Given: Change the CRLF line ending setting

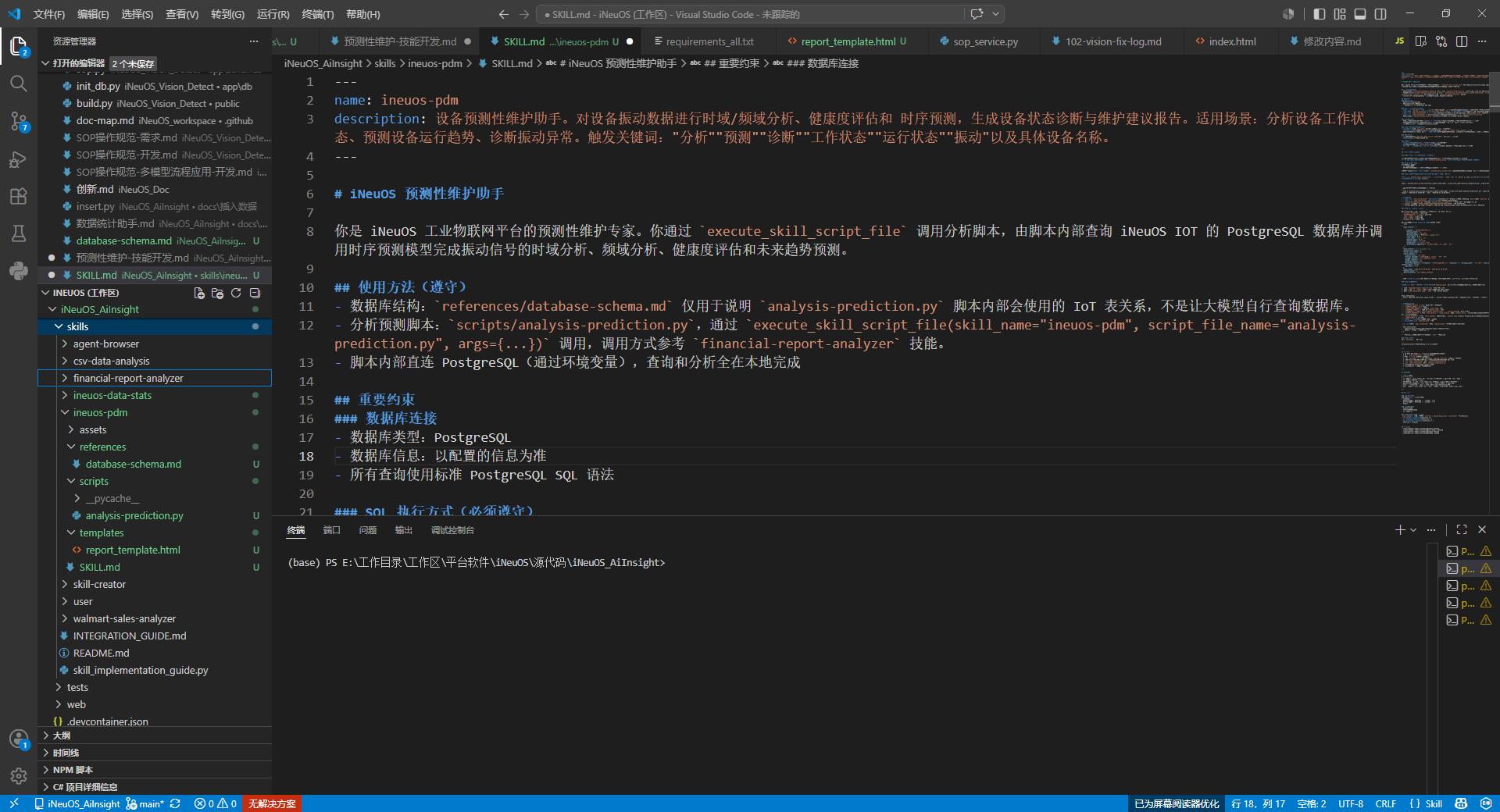Looking at the screenshot, I should (x=1386, y=803).
